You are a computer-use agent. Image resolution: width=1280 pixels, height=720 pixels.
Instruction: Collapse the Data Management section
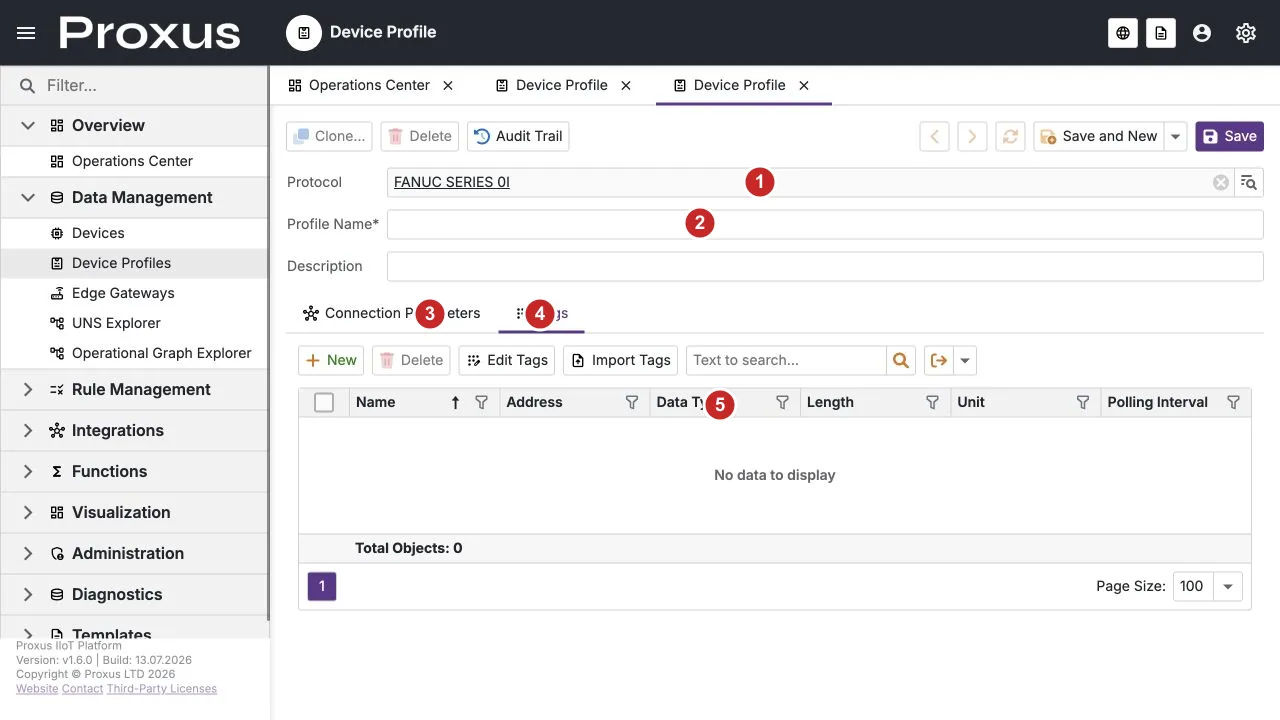point(28,197)
